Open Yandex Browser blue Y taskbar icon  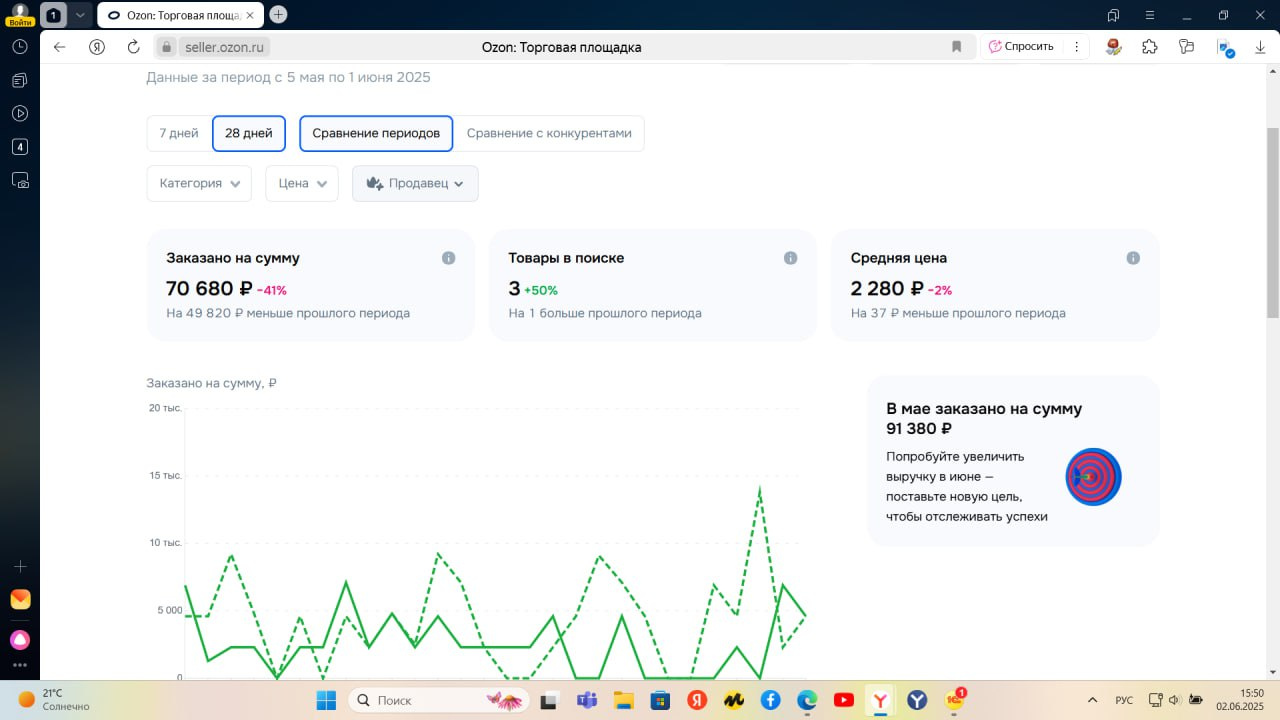(x=917, y=700)
